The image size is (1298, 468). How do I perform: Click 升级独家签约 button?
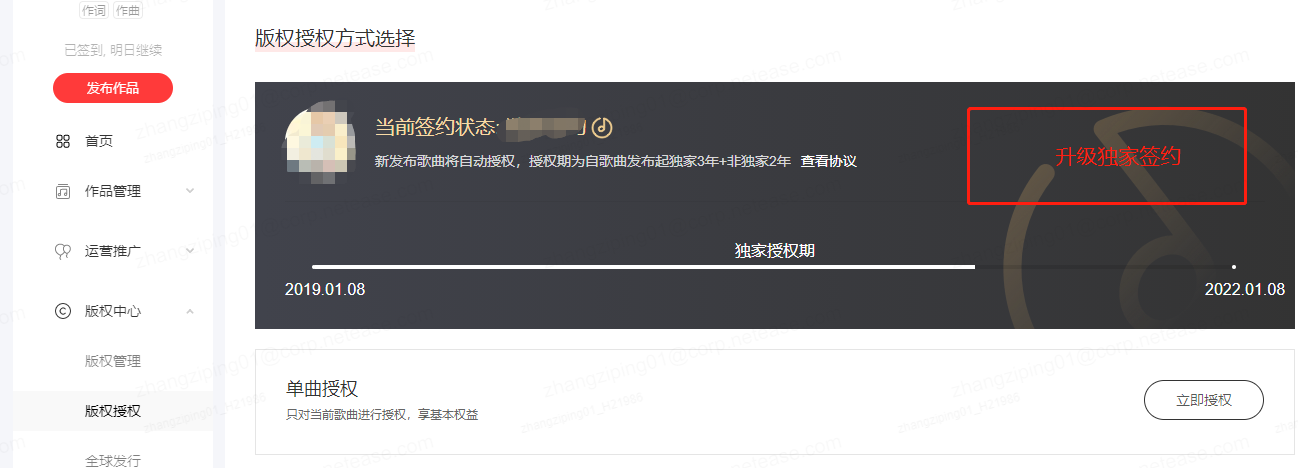tap(1107, 156)
